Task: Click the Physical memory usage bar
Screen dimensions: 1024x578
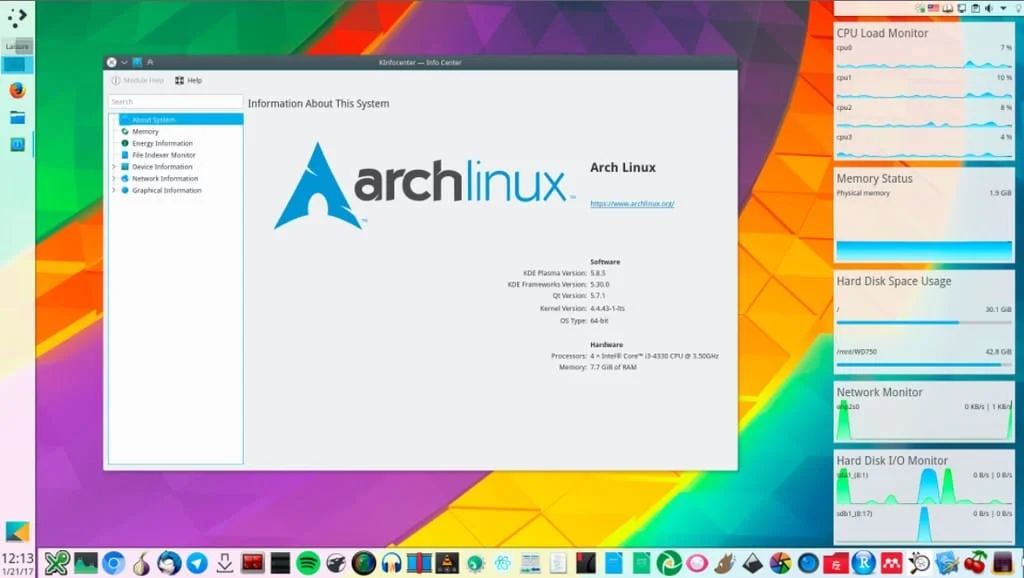Action: 924,251
